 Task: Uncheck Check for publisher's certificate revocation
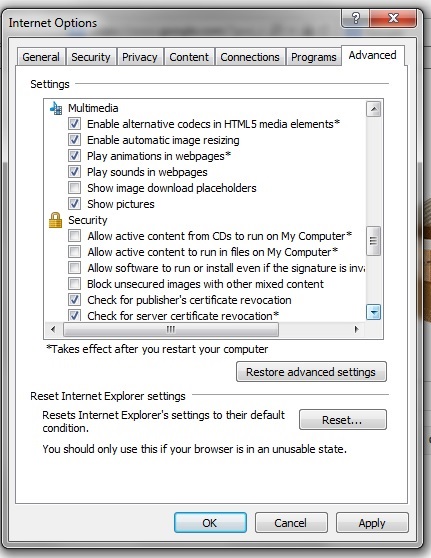tap(74, 300)
